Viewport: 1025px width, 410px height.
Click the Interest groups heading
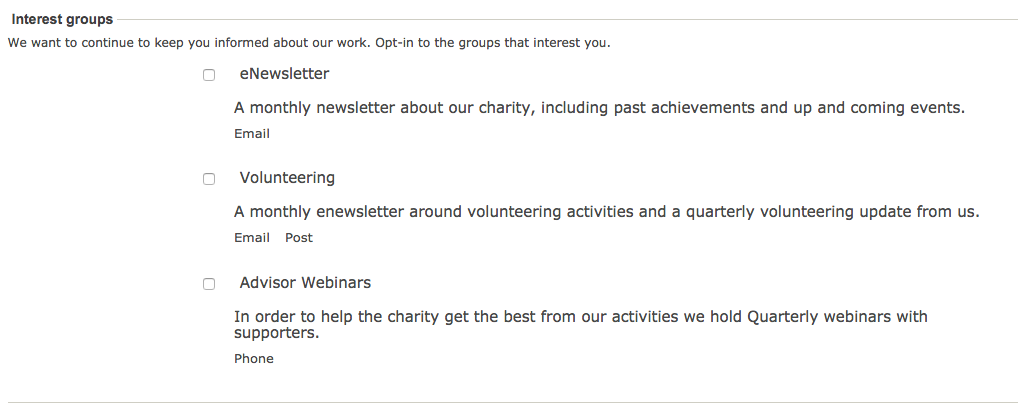[62, 20]
